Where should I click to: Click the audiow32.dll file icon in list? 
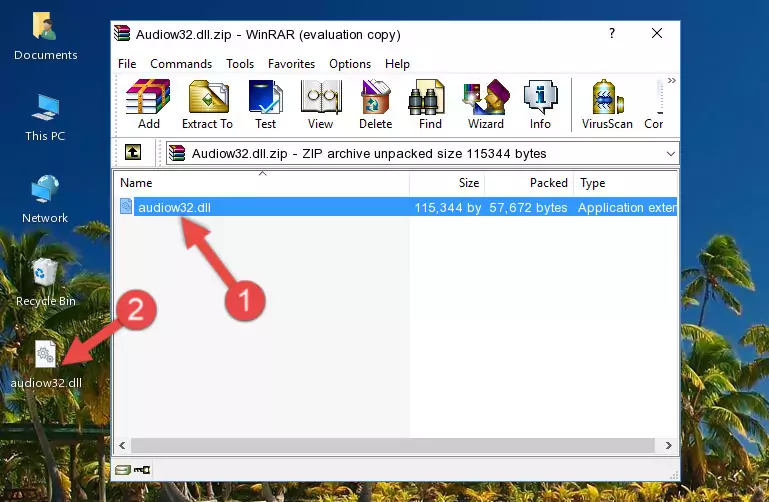click(x=126, y=206)
